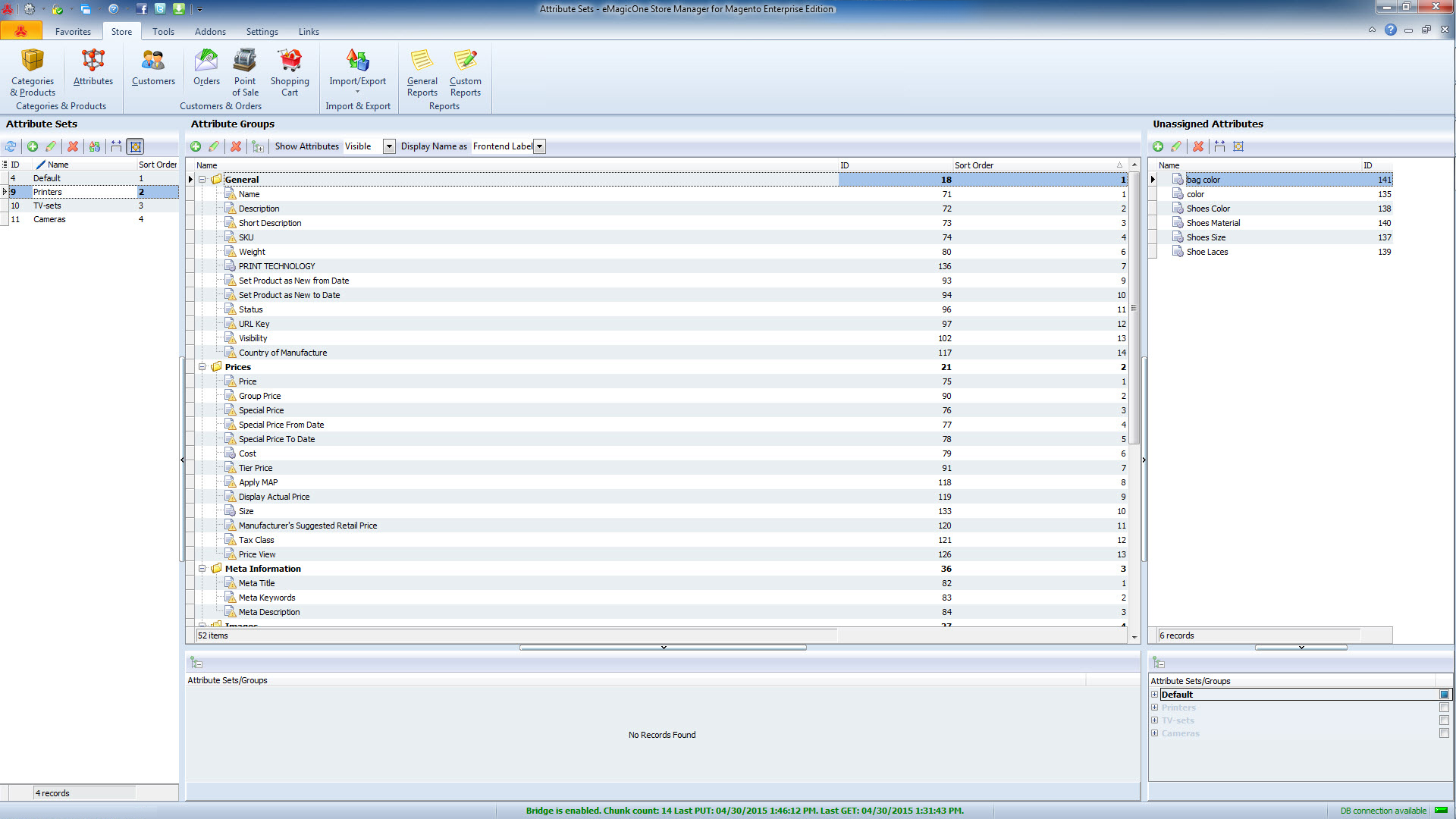Click full-view icon in Unassigned Attributes toolbar
The height and width of the screenshot is (819, 1456).
tap(1238, 146)
